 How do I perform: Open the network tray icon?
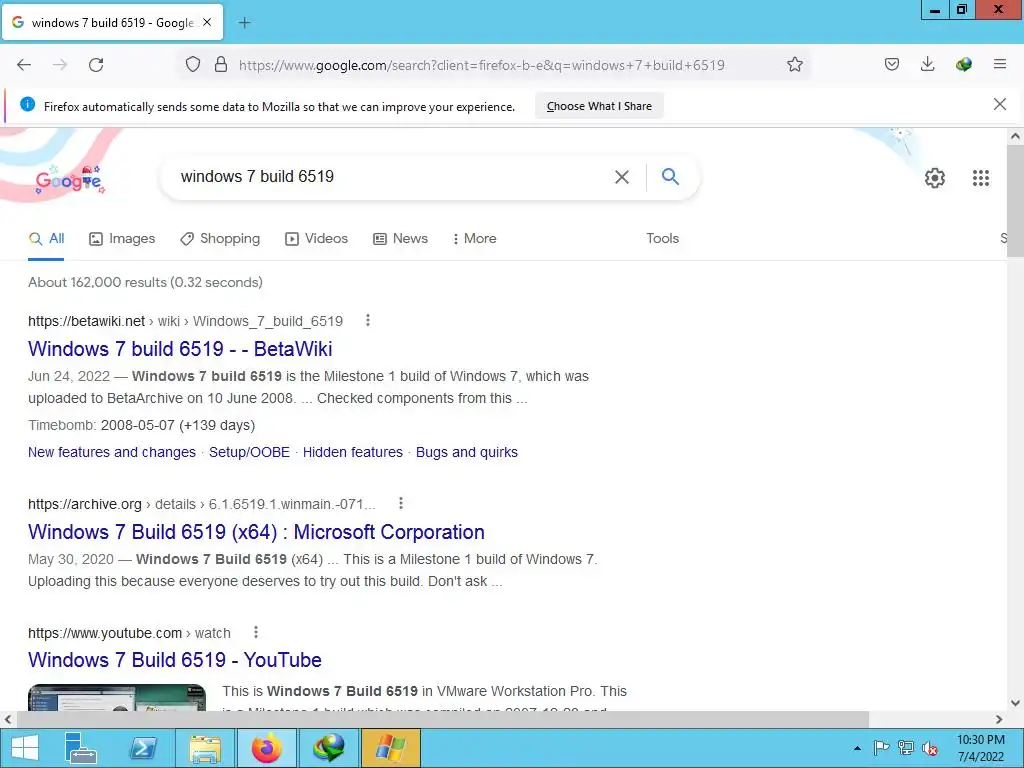(906, 748)
